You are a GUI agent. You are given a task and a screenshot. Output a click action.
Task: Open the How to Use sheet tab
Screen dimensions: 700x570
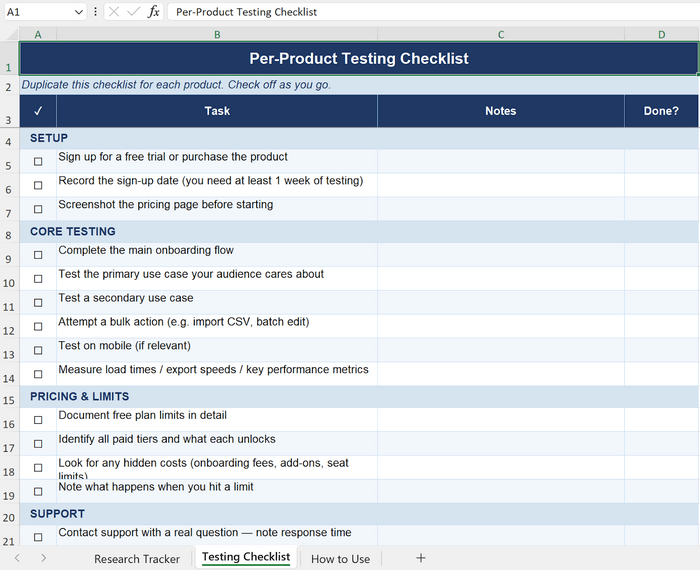340,559
